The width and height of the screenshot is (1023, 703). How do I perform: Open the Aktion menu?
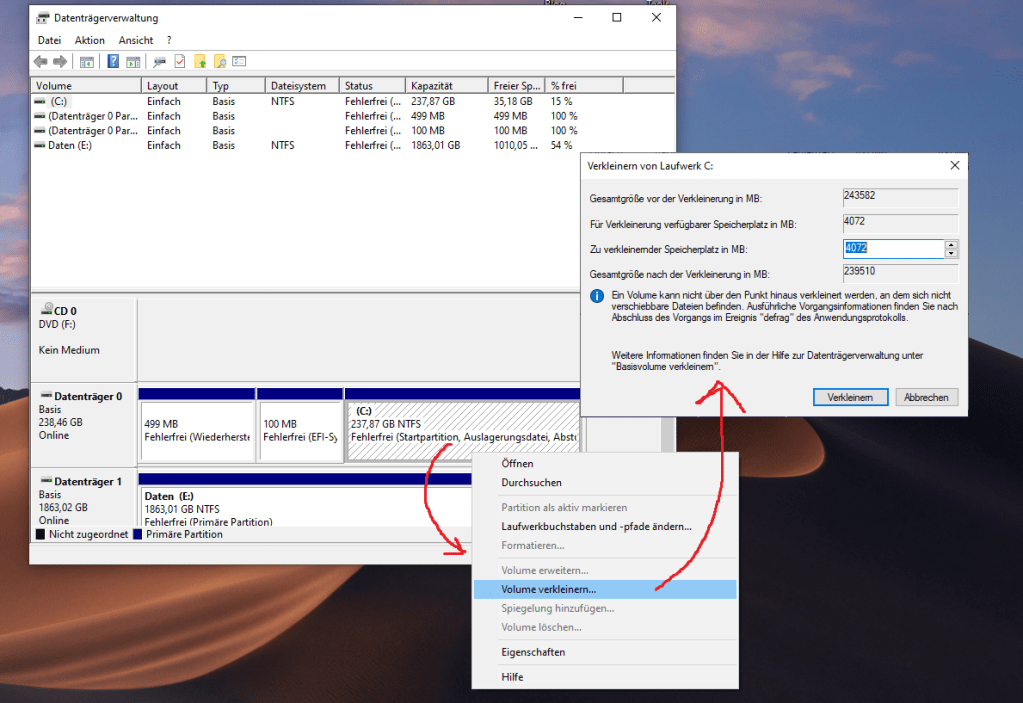(x=90, y=40)
